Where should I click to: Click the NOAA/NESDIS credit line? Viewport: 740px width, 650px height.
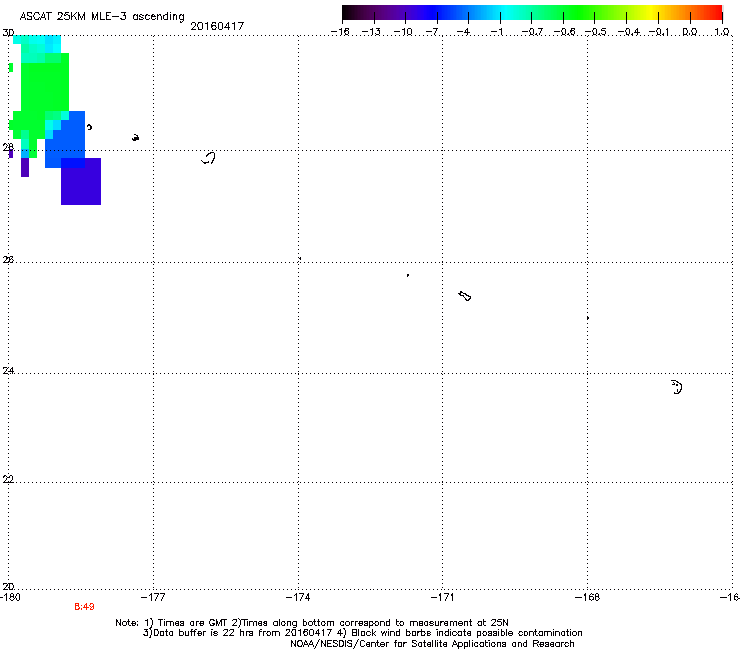coord(432,644)
